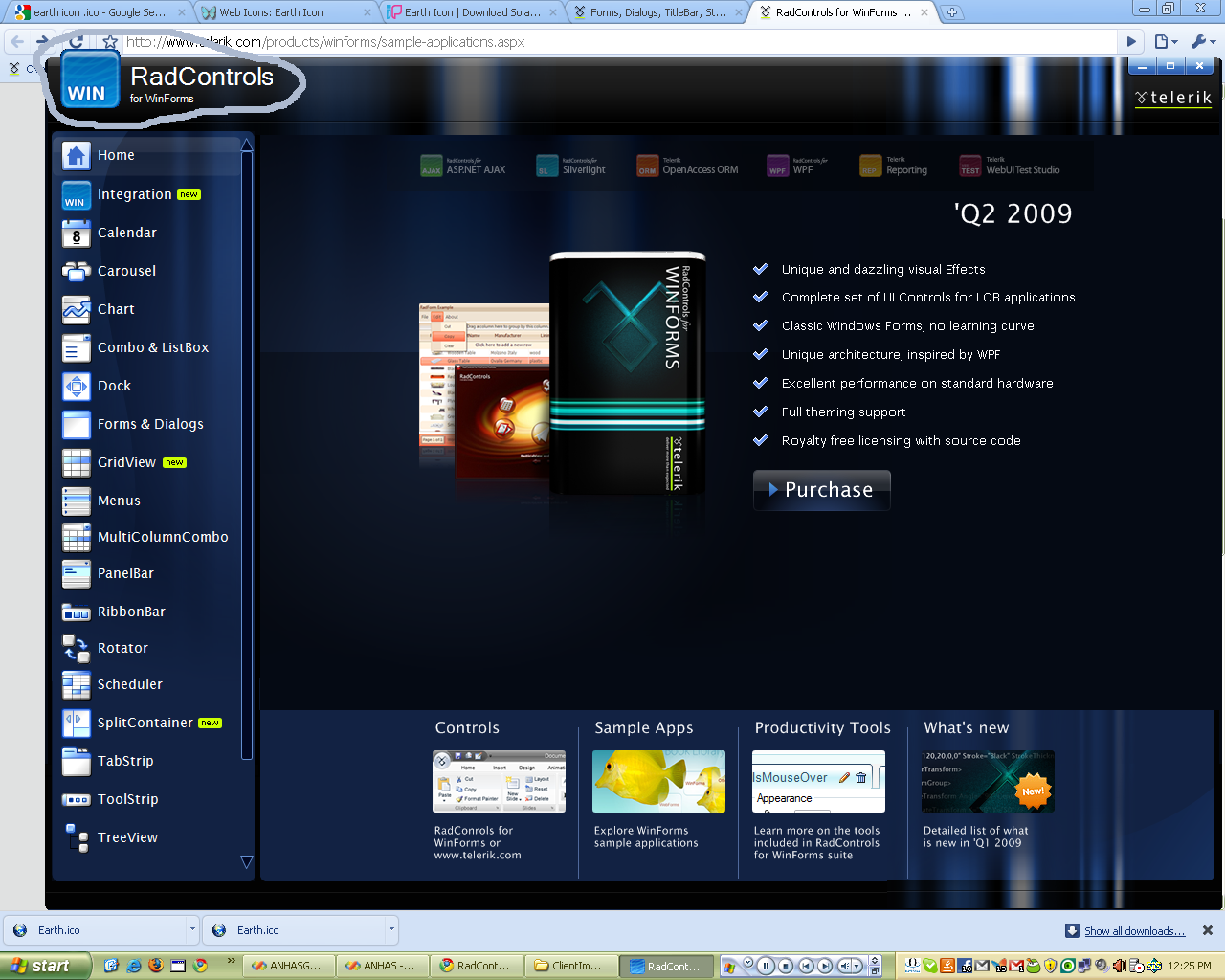The image size is (1225, 980).
Task: Open the Sample Apps fish thumbnail
Action: (658, 782)
